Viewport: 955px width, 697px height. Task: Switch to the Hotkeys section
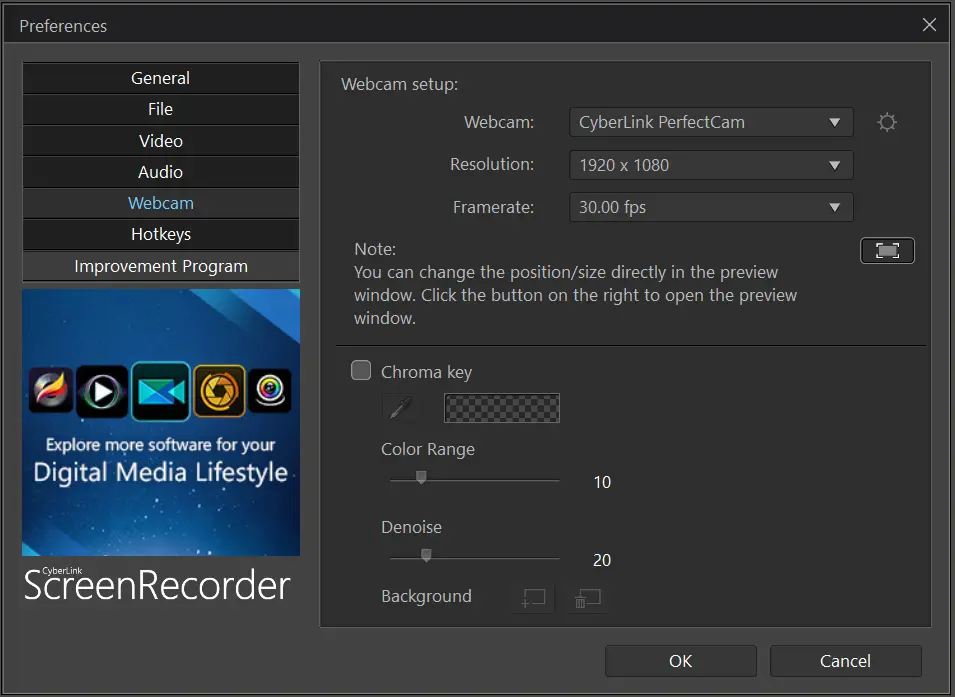click(x=160, y=234)
